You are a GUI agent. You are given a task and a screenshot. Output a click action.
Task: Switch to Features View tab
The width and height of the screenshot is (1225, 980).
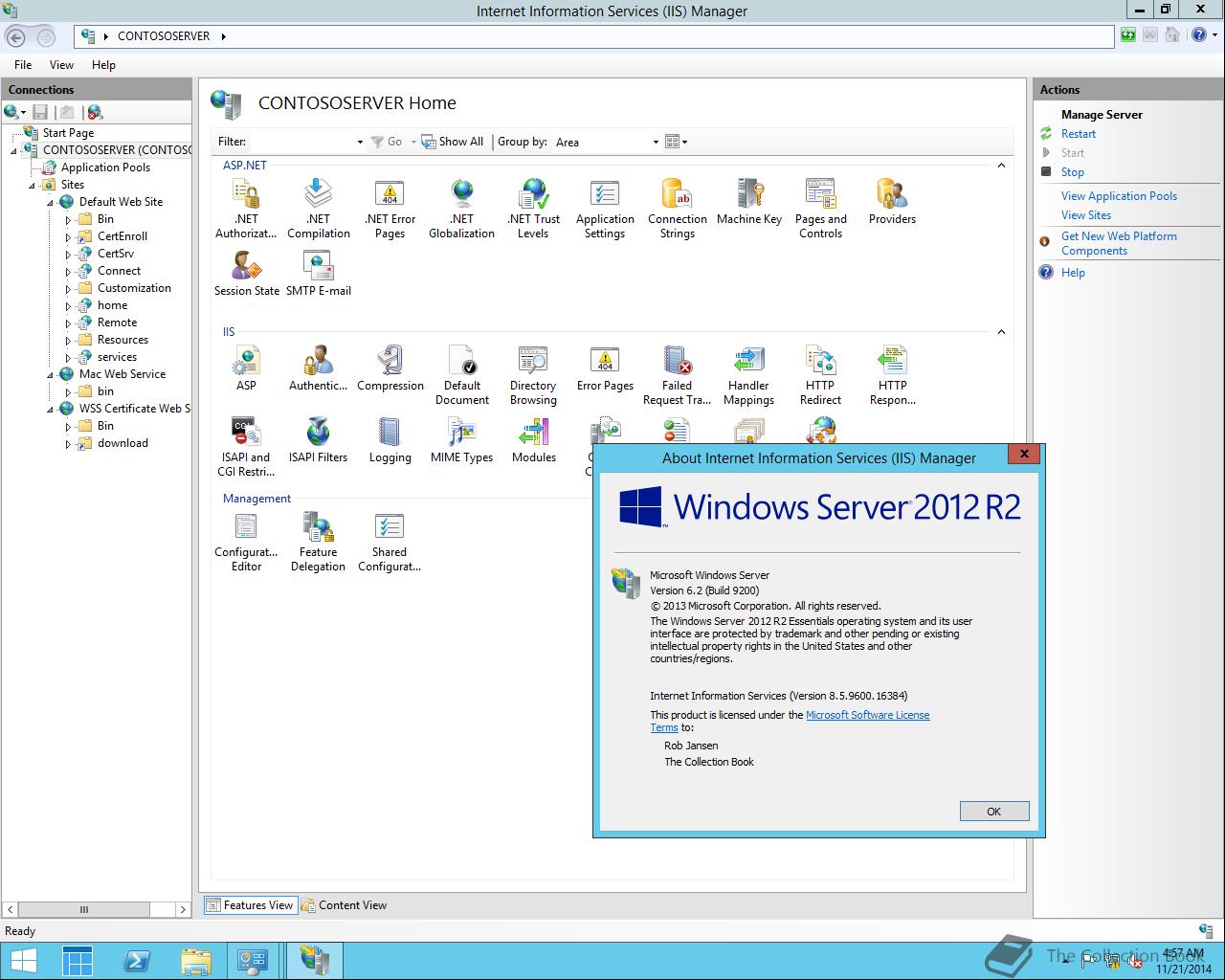click(x=249, y=905)
